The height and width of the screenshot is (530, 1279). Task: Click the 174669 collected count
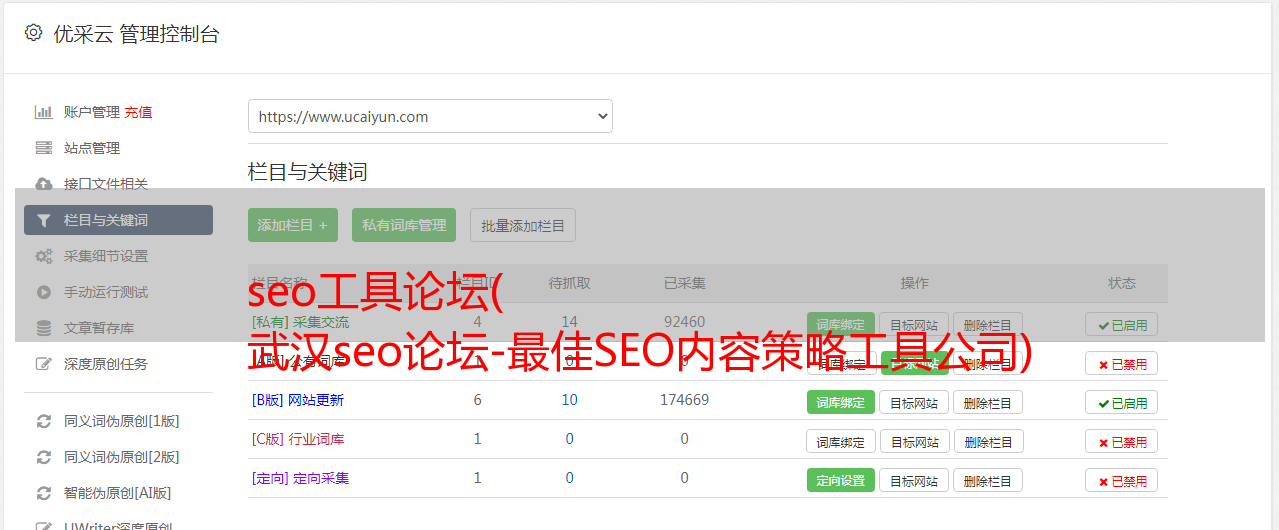[684, 400]
